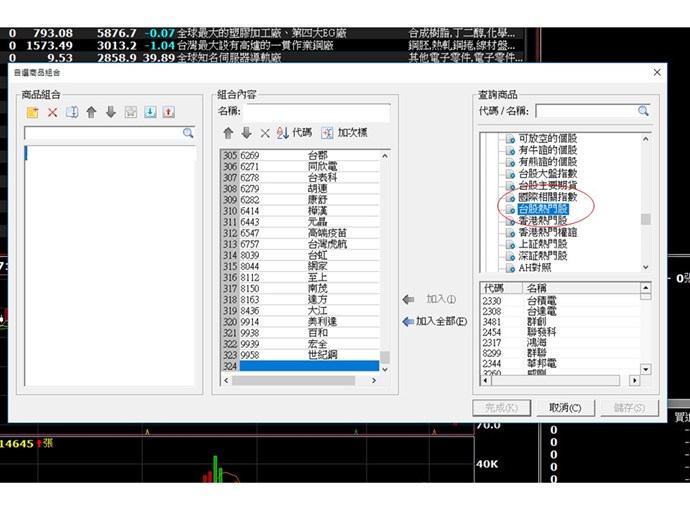Select the 2330 台積電 row in results
Viewport: 690px width, 518px height.
pyautogui.click(x=540, y=300)
